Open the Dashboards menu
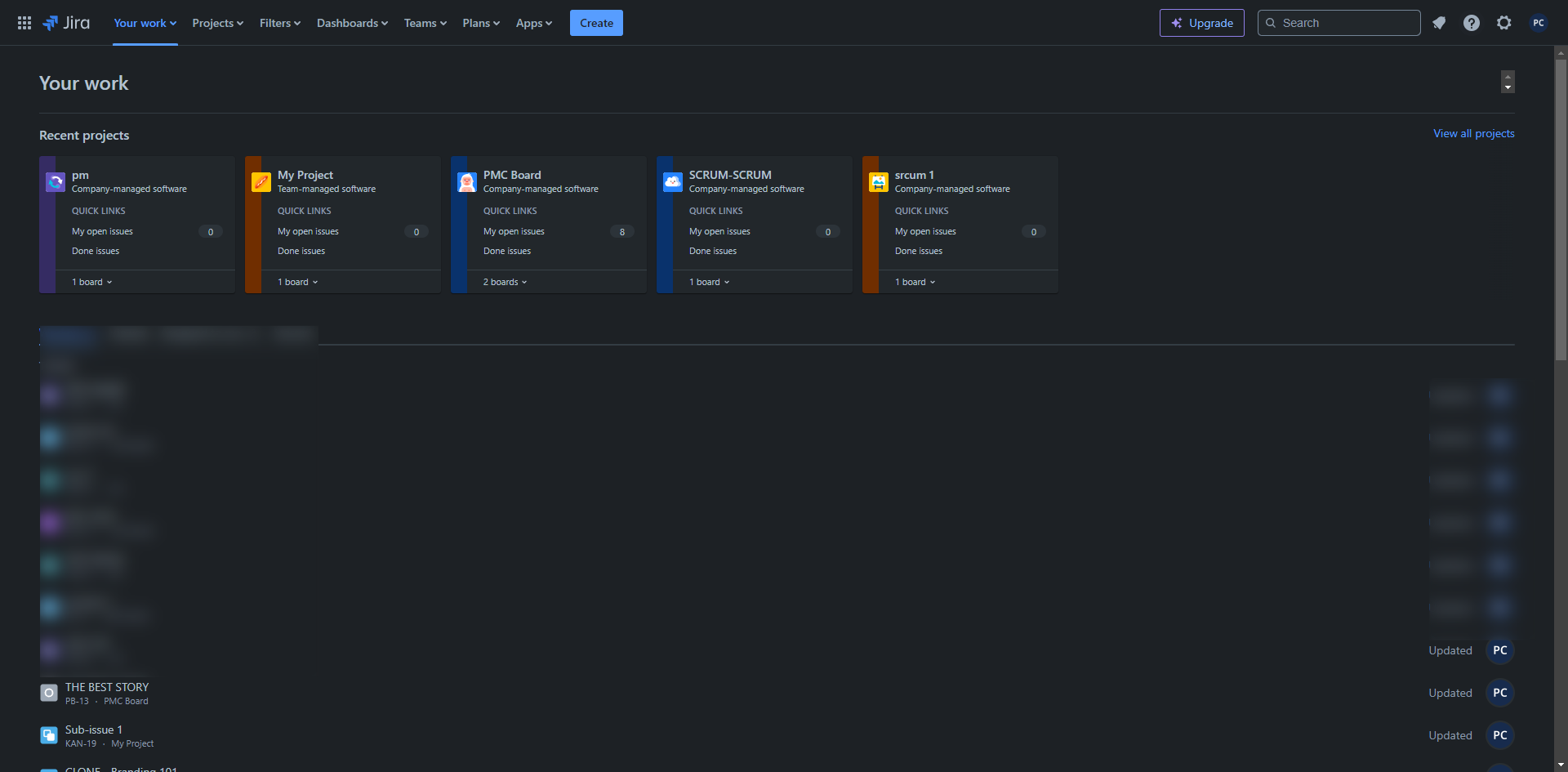This screenshot has width=1568, height=772. tap(353, 23)
